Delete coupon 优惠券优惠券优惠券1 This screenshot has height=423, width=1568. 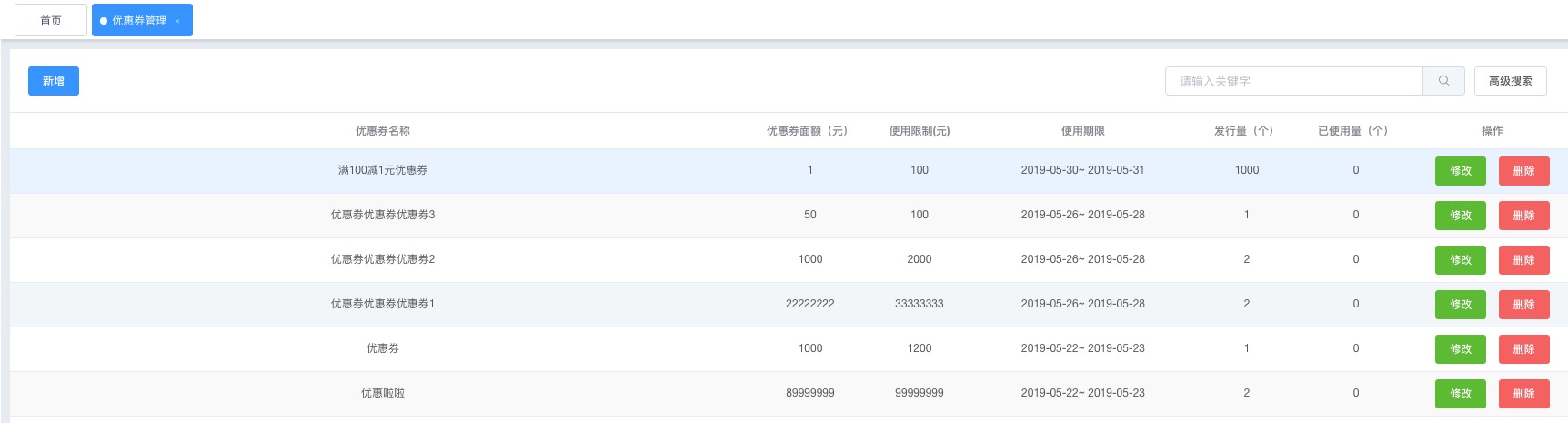click(1523, 305)
